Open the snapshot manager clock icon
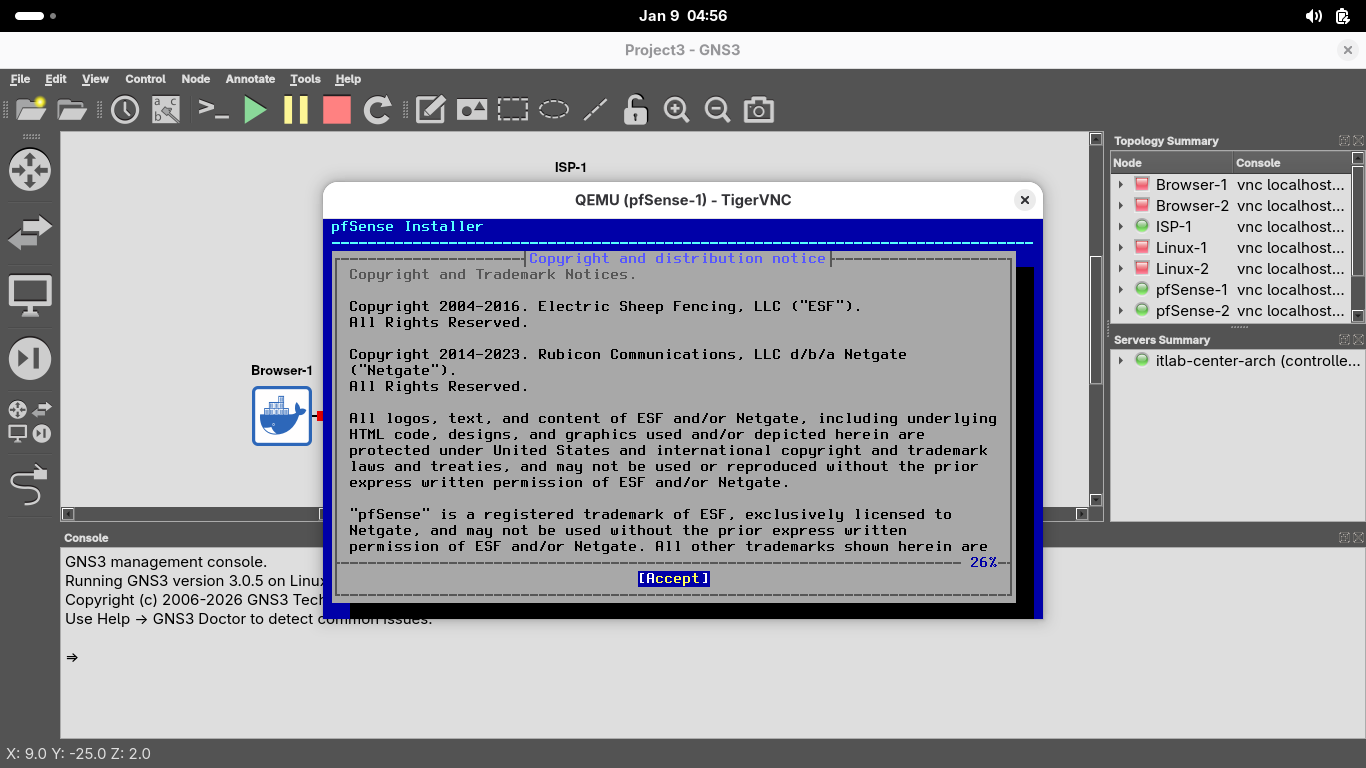Screen dimensions: 1366x768 click(x=125, y=110)
